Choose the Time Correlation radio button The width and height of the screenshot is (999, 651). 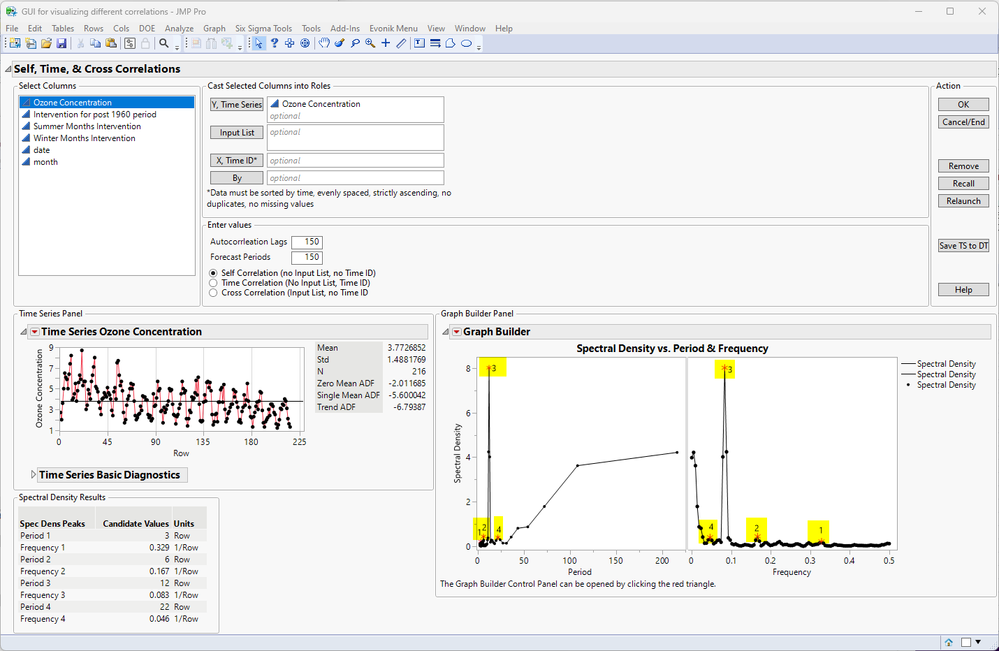point(213,283)
